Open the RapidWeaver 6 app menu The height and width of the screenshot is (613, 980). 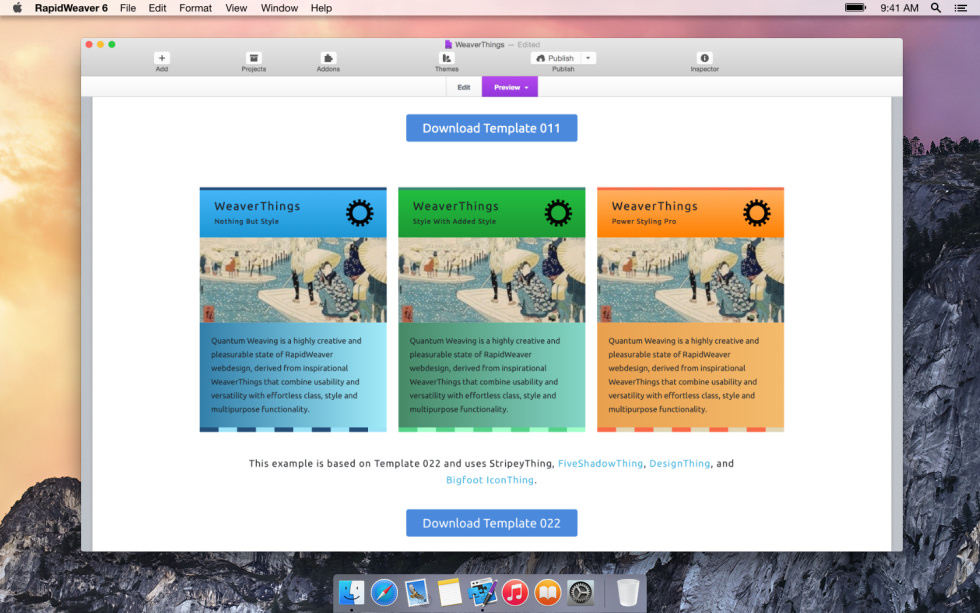point(71,8)
